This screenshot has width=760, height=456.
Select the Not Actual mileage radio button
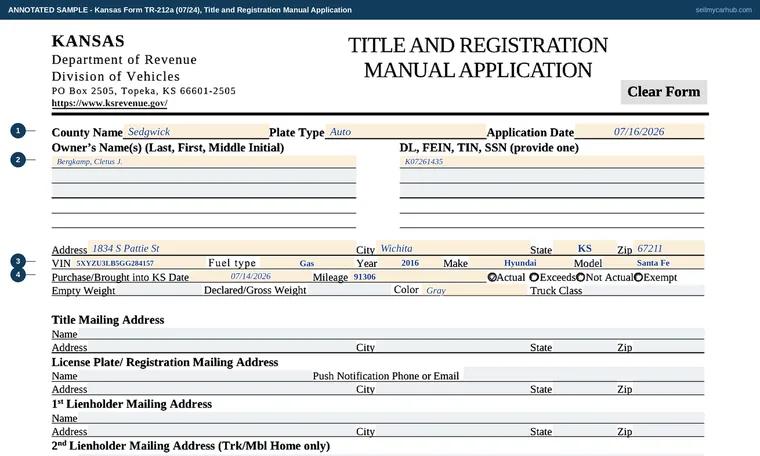pyautogui.click(x=580, y=277)
